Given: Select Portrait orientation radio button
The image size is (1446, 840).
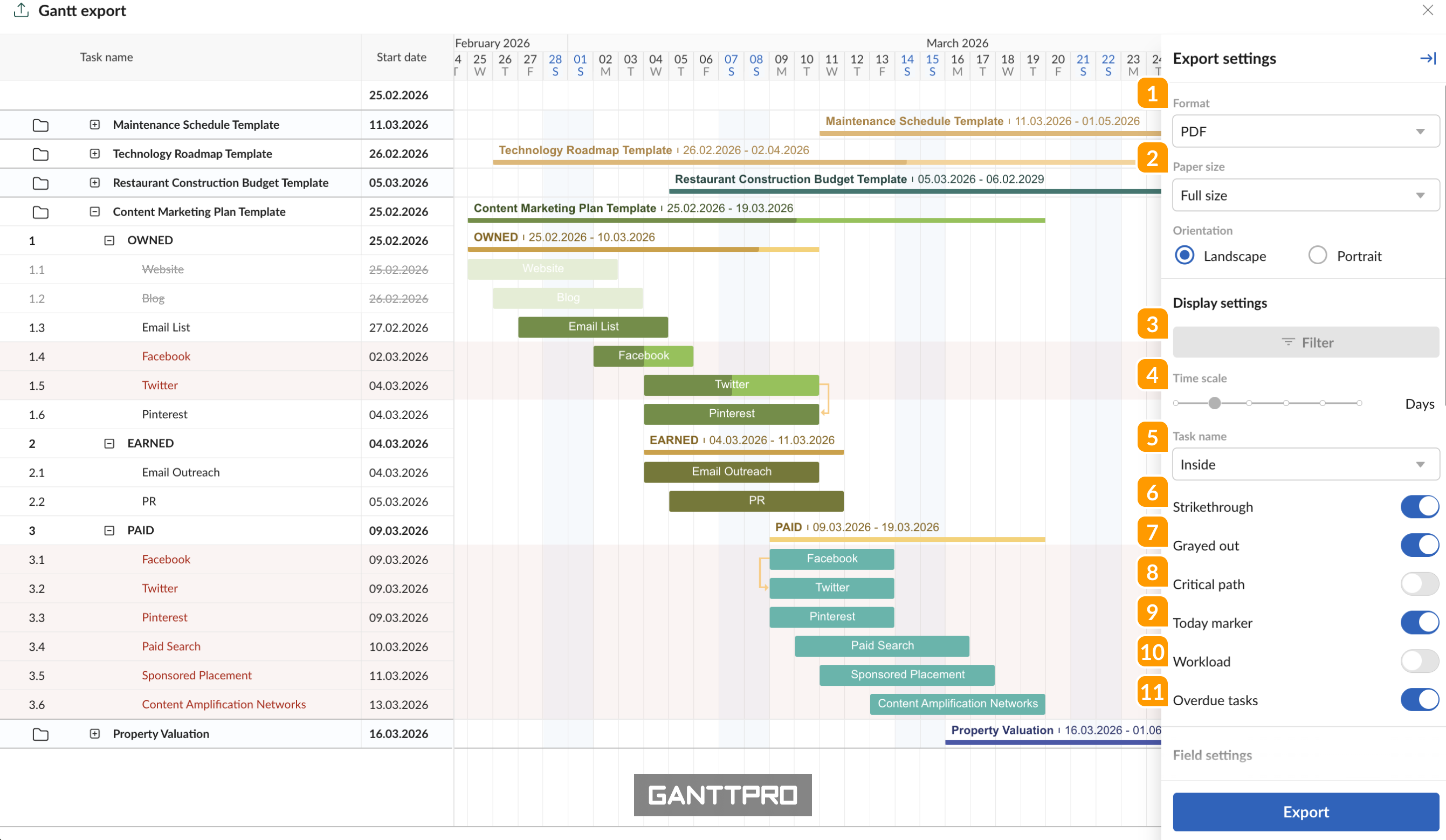Looking at the screenshot, I should click(x=1317, y=256).
